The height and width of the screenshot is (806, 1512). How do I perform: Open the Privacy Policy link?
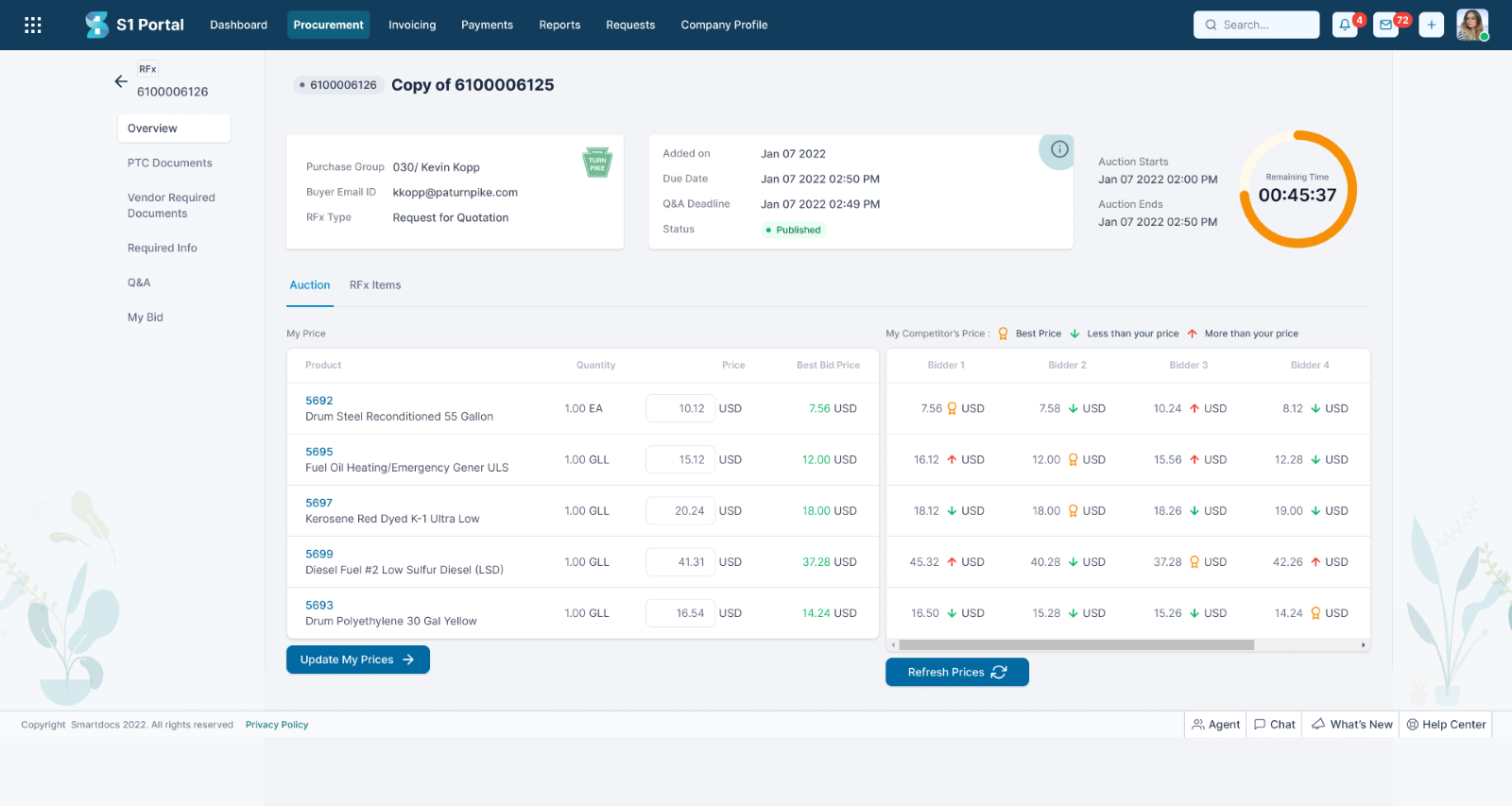[x=277, y=725]
